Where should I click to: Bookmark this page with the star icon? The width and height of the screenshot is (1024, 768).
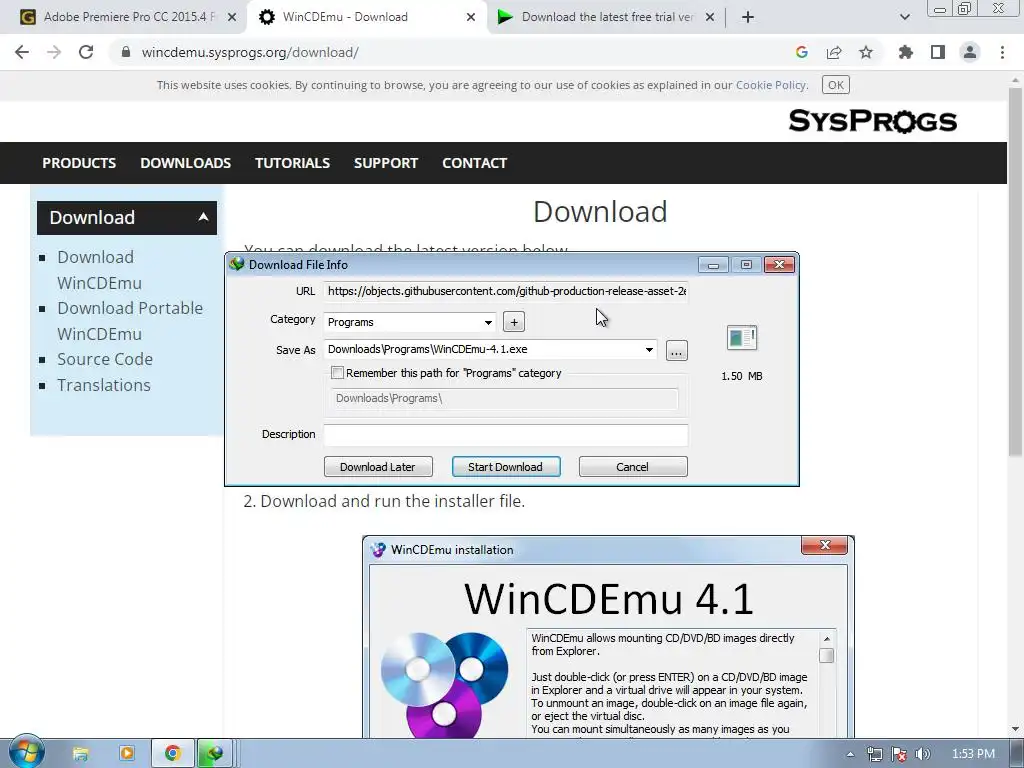[866, 52]
